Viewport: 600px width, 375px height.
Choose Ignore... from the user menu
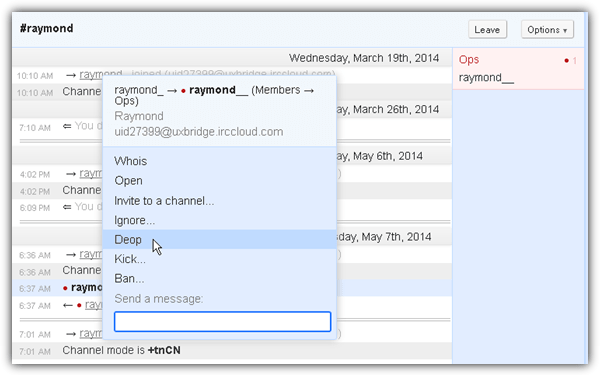[220, 220]
